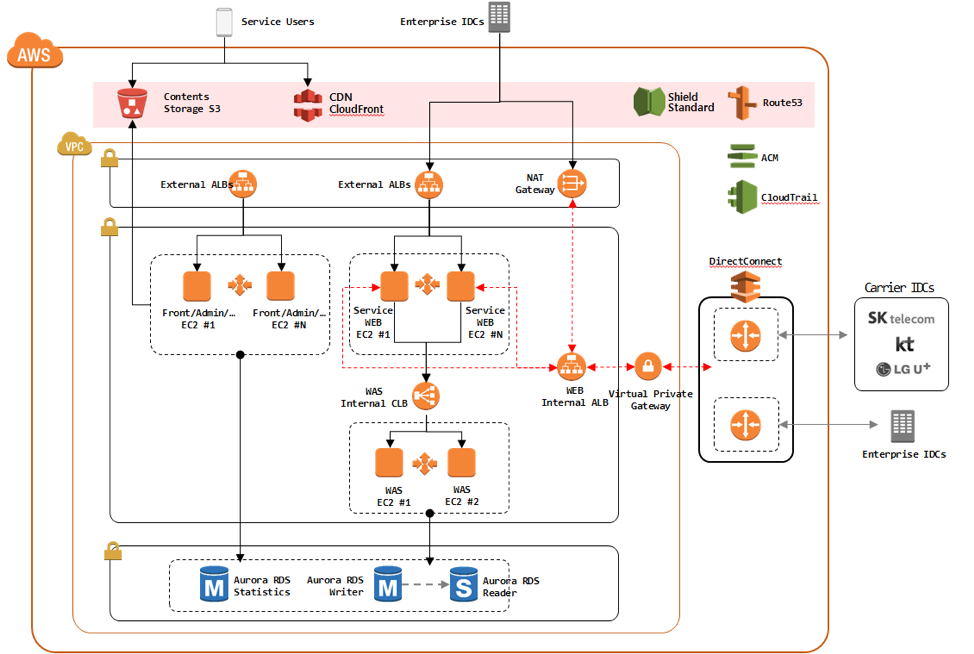Screen dimensions: 974x654
Task: Select the Aurora RDS Statistics database icon
Action: click(x=214, y=584)
